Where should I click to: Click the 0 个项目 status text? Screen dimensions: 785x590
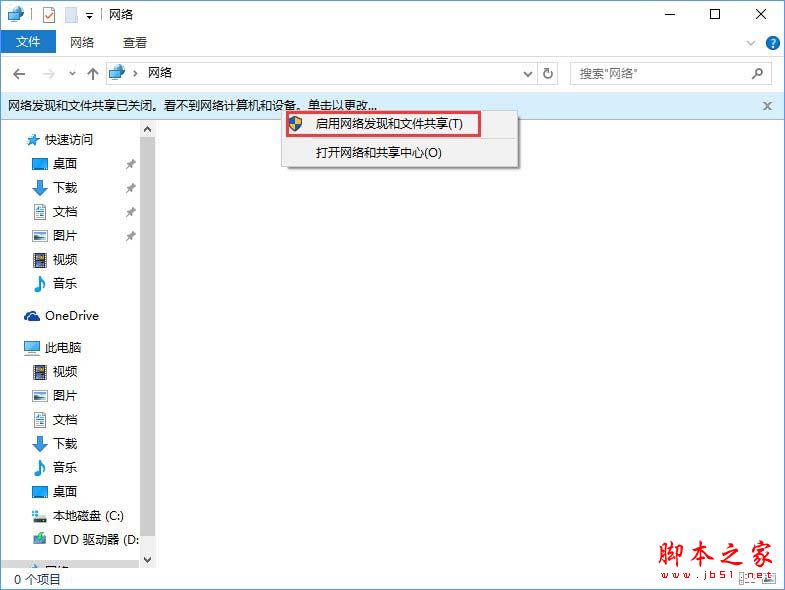pos(38,579)
